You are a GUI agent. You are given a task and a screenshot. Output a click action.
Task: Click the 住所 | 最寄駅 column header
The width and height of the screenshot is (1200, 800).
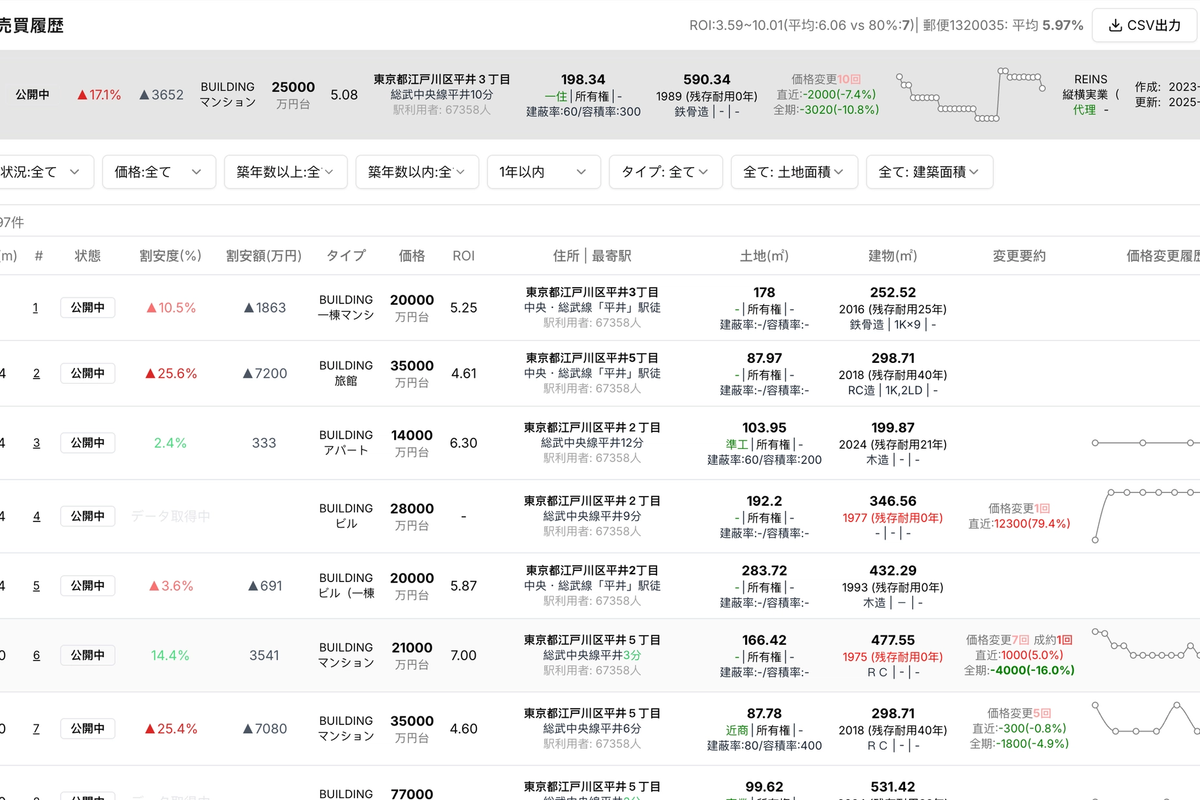click(592, 256)
